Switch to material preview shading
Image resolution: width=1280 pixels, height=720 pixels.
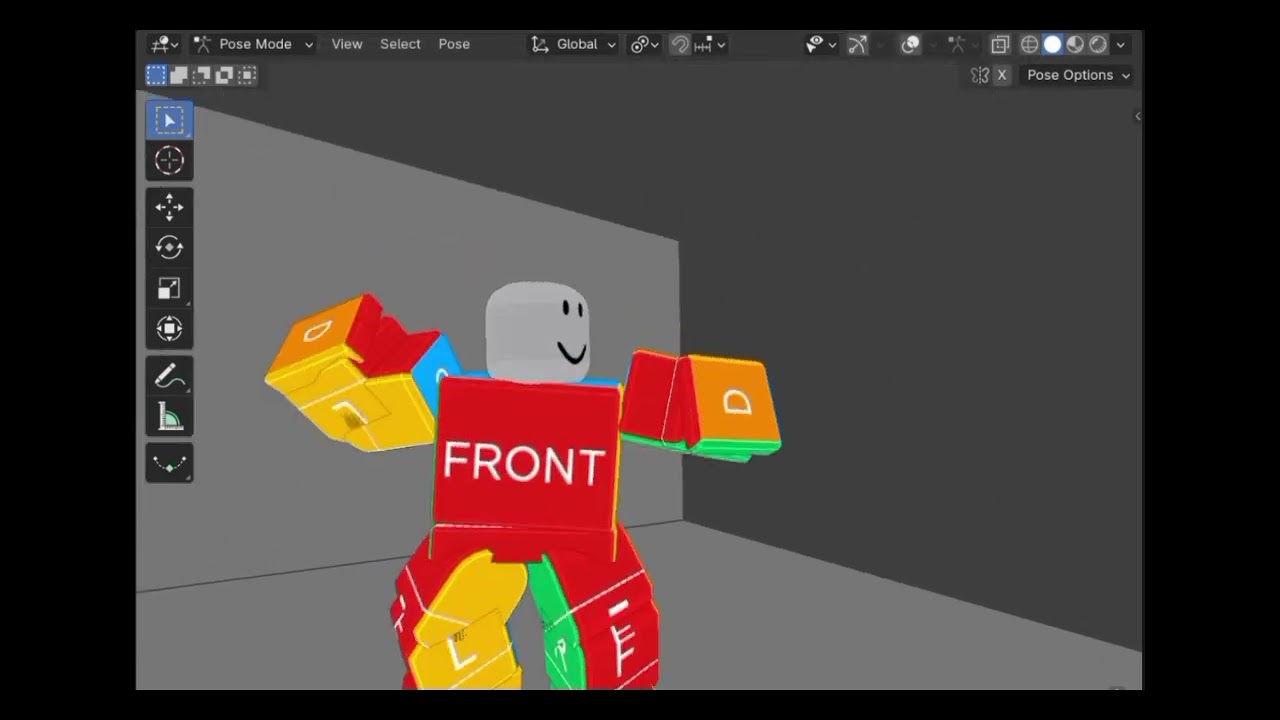click(1075, 44)
